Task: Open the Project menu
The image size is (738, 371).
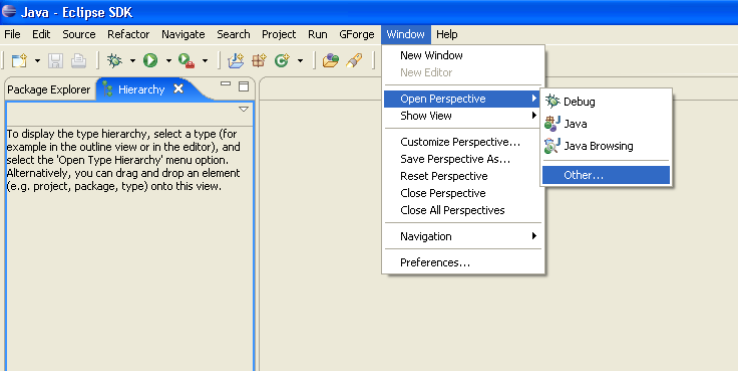Action: pos(279,34)
